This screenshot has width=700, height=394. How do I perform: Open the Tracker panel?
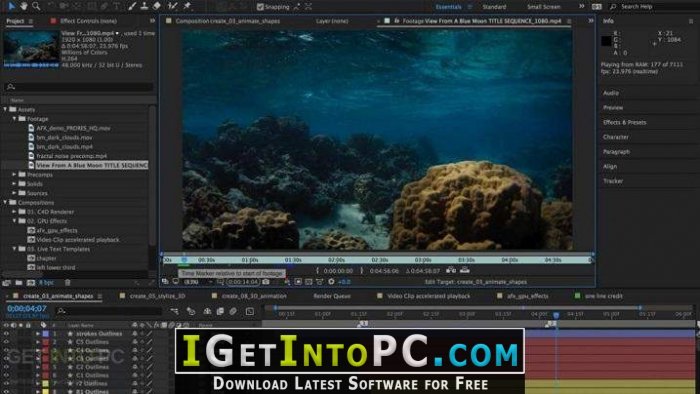point(612,181)
